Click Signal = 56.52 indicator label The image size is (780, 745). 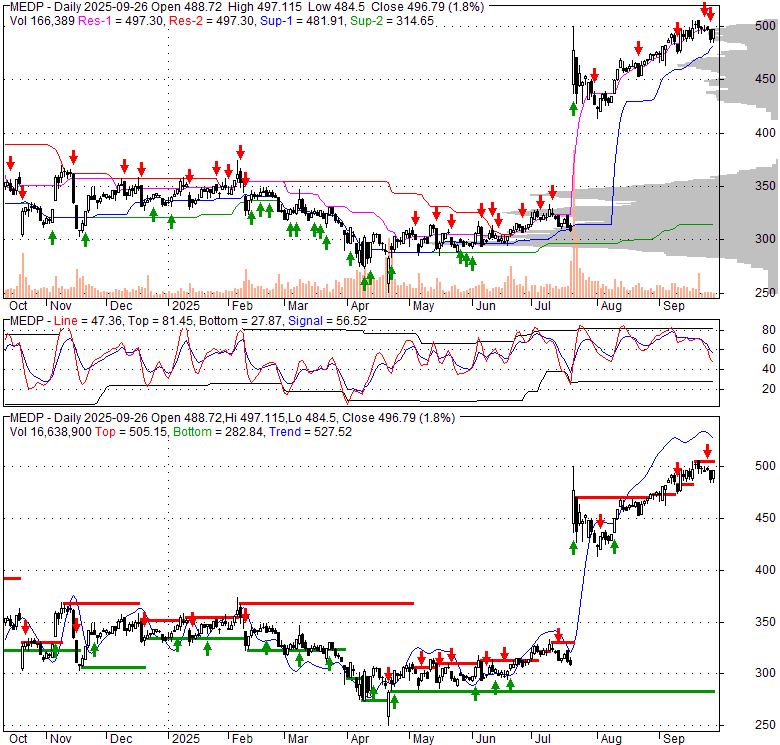[327, 321]
